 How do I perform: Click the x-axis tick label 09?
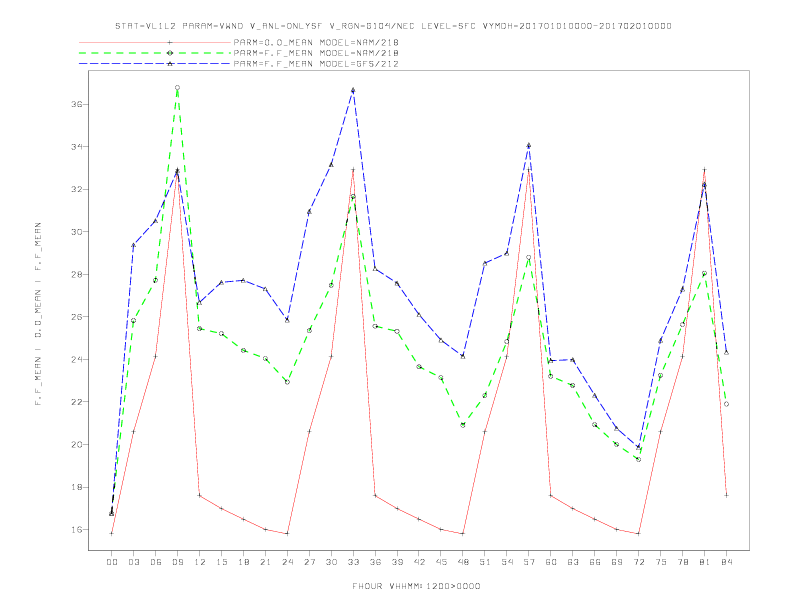pos(177,562)
